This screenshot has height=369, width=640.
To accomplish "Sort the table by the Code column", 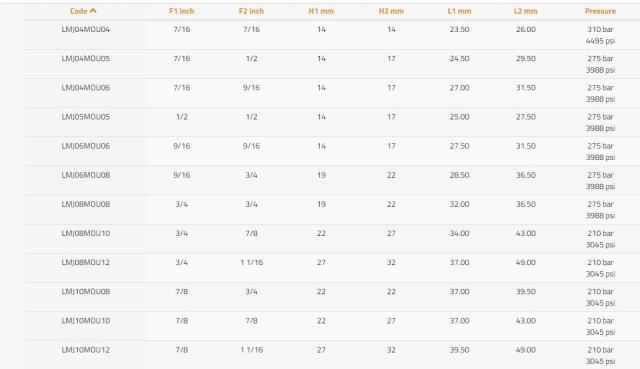I will tap(79, 11).
